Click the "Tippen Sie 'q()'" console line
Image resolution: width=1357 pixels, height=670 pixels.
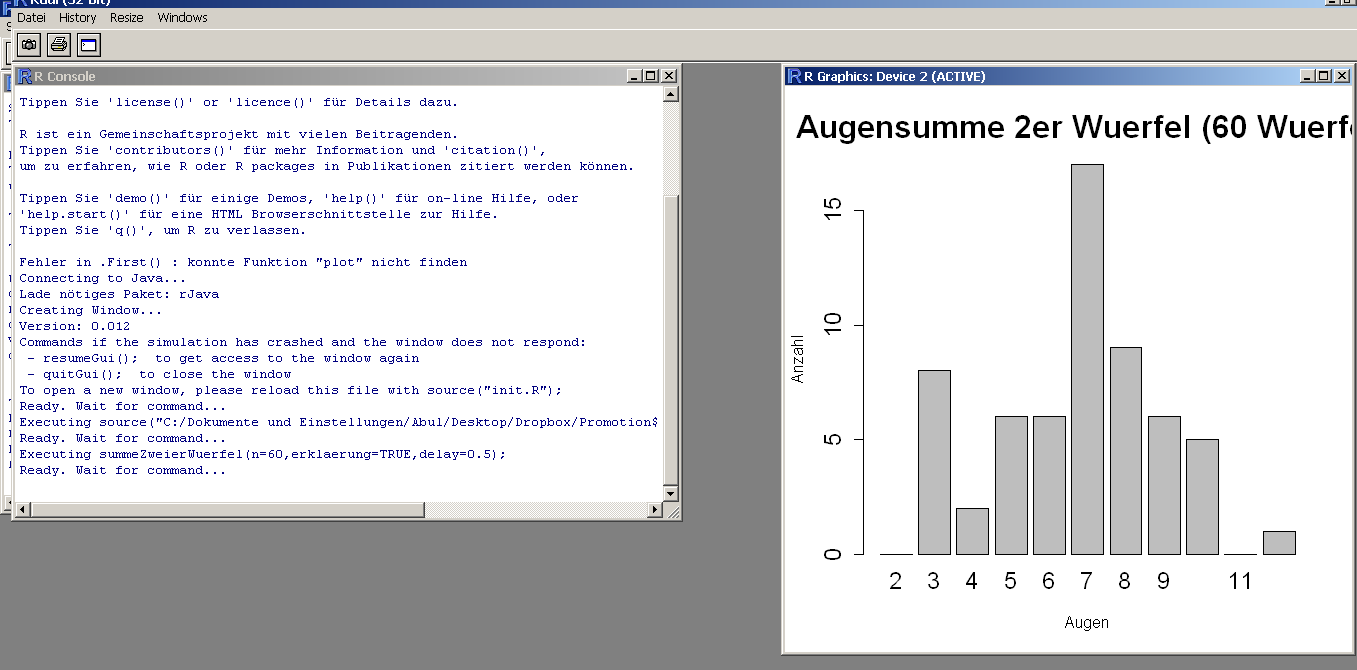pyautogui.click(x=163, y=230)
